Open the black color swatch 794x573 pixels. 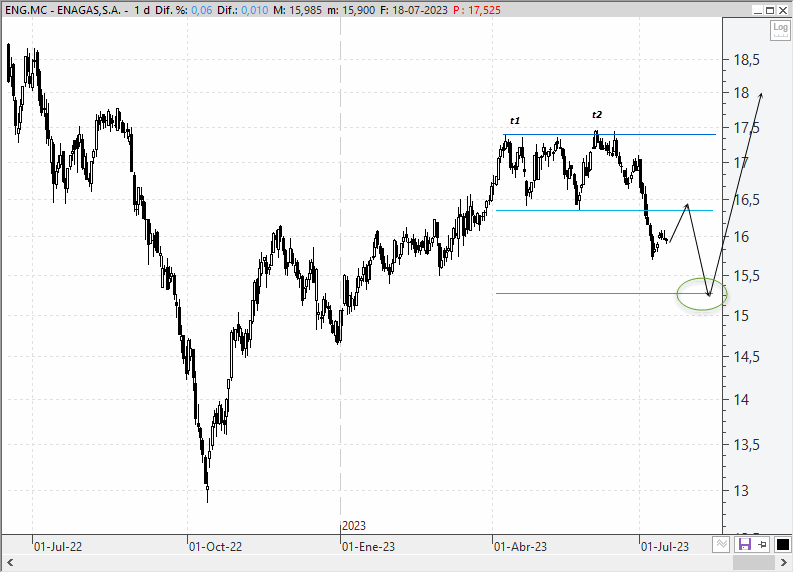(783, 545)
